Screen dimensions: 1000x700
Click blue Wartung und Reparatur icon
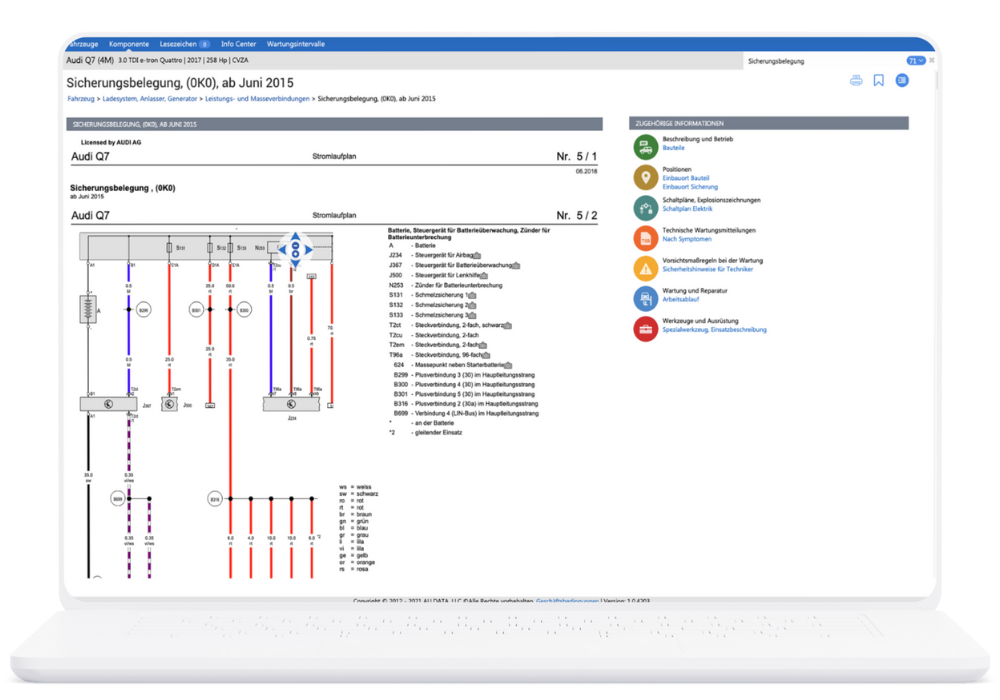(645, 298)
